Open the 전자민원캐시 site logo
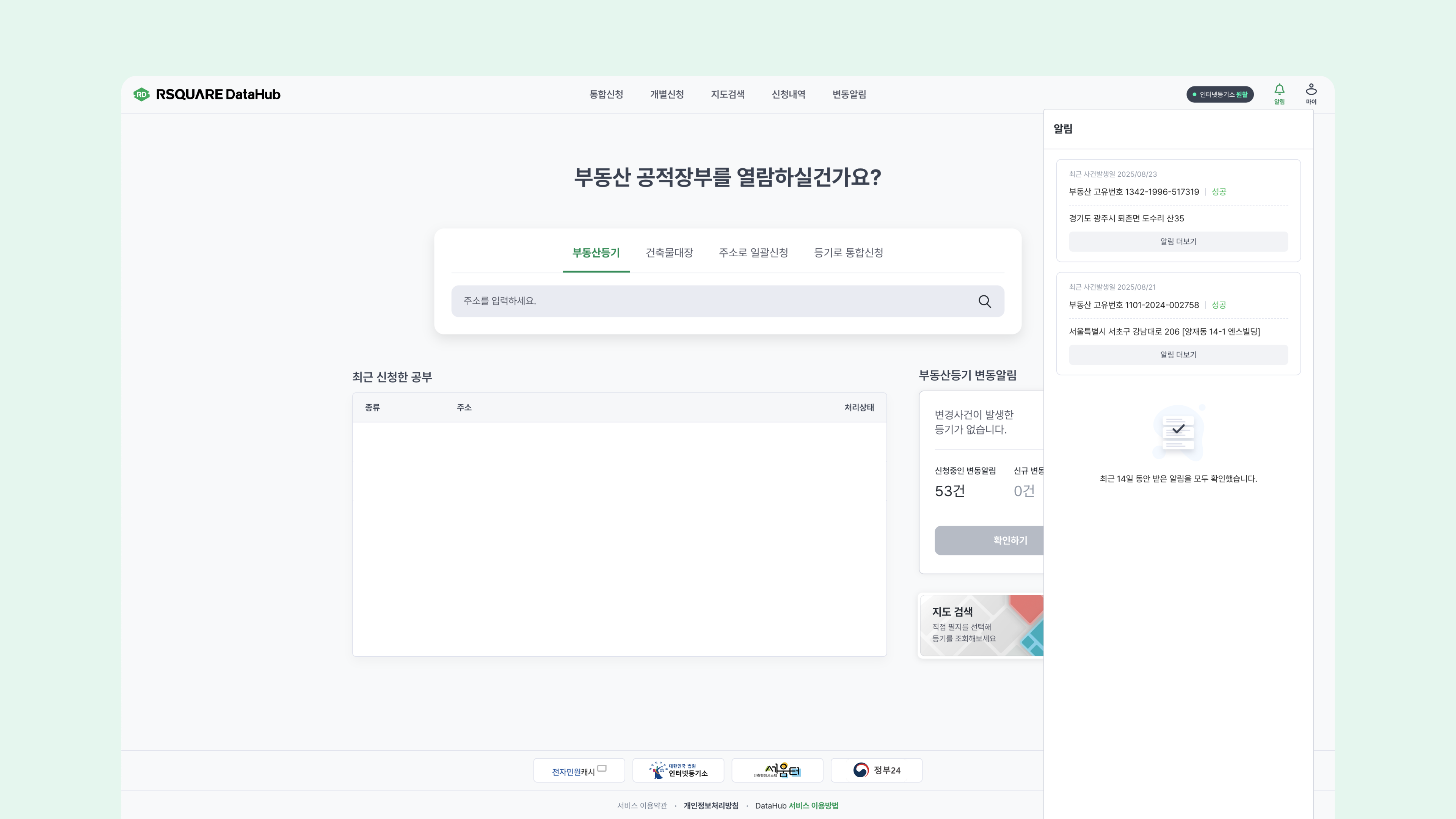 tap(579, 770)
